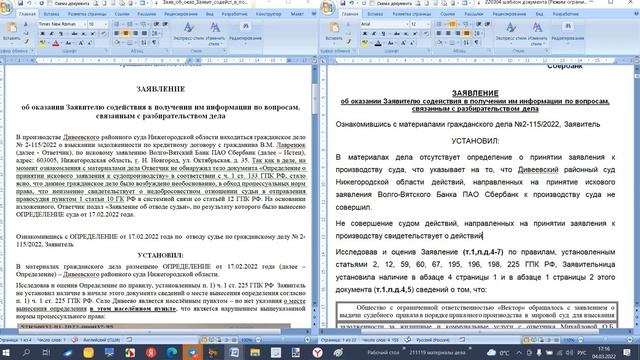Viewport: 640px width, 360px height.
Task: Apply text highlight color in the left window
Action: tap(42, 42)
